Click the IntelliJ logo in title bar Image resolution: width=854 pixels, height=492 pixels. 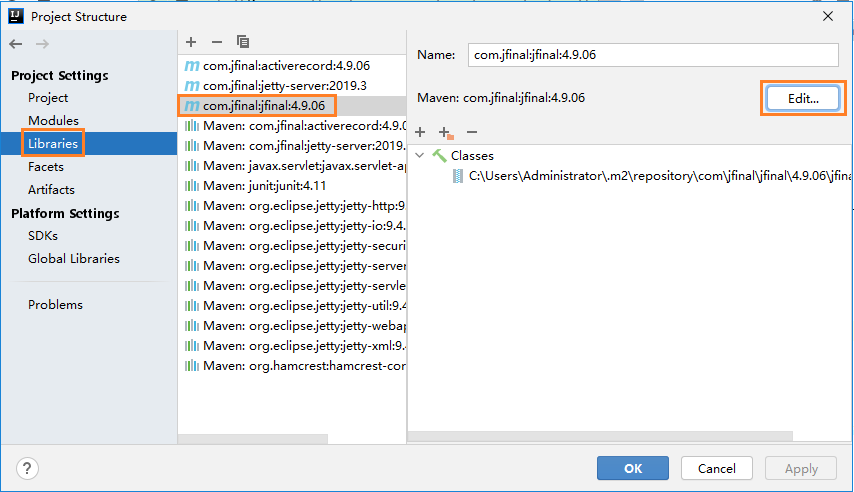pos(16,16)
